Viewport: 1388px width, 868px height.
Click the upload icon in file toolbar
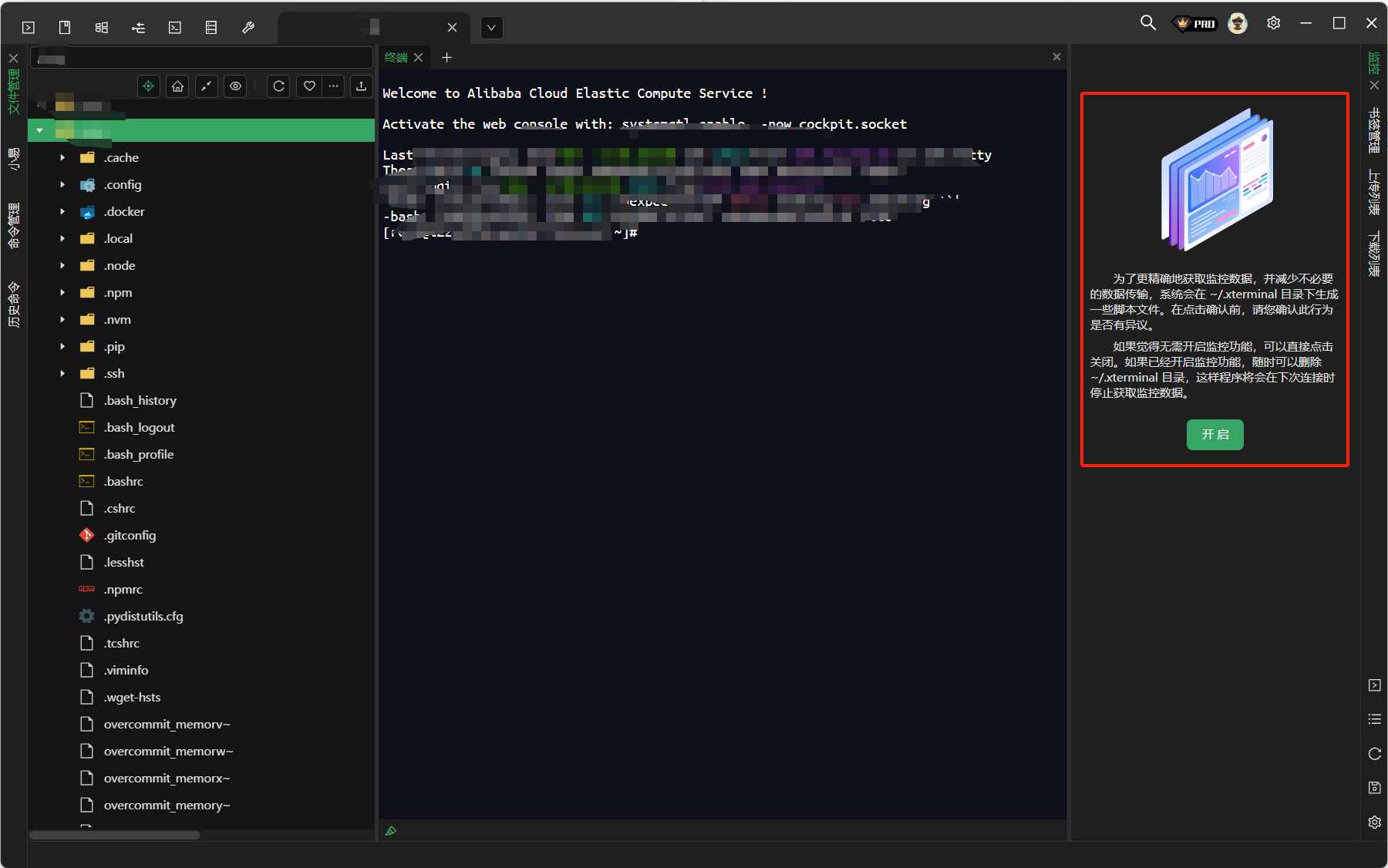click(x=361, y=86)
